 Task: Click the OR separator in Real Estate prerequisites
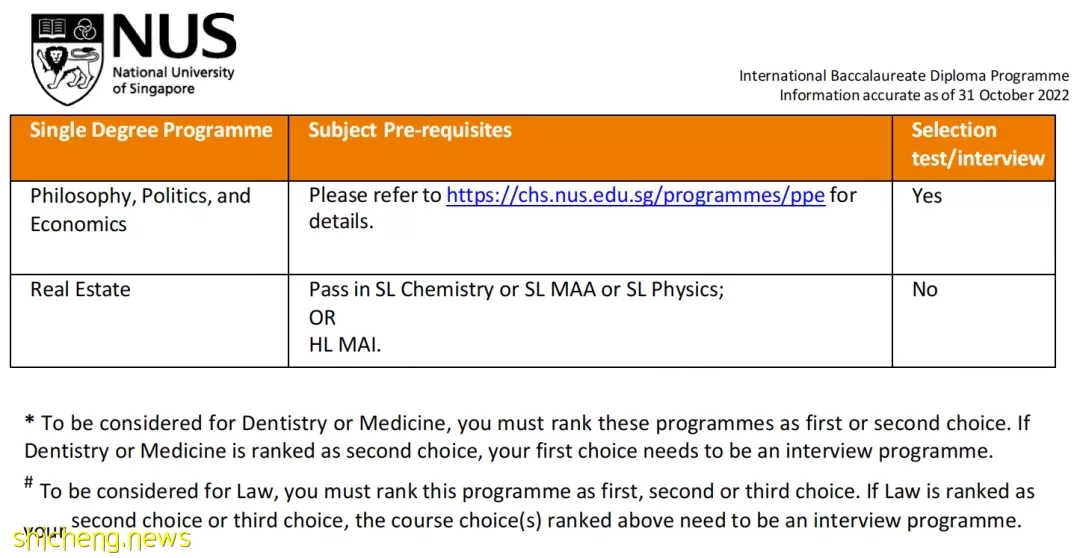(322, 318)
